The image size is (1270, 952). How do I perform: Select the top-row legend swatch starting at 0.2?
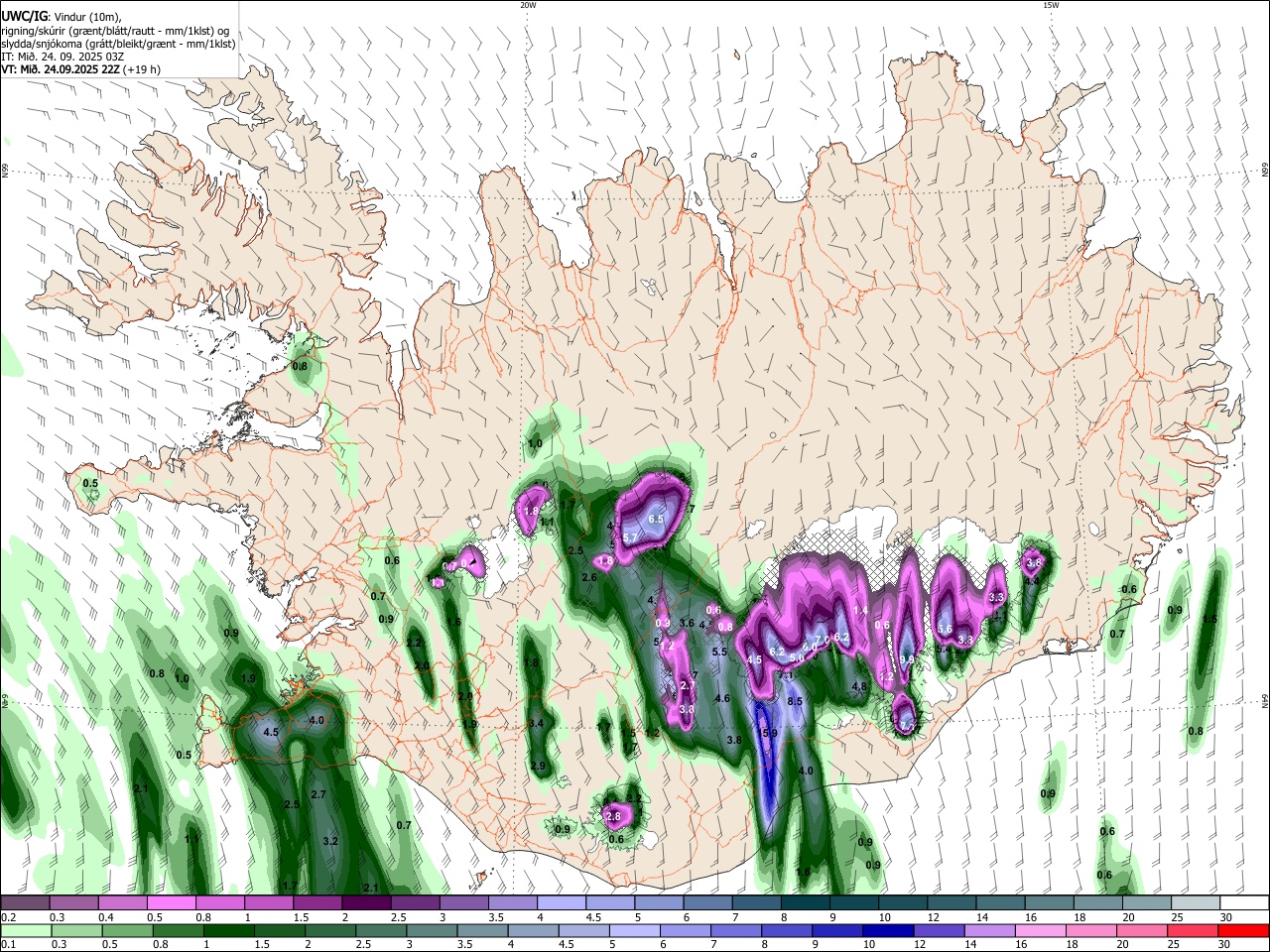tap(25, 903)
